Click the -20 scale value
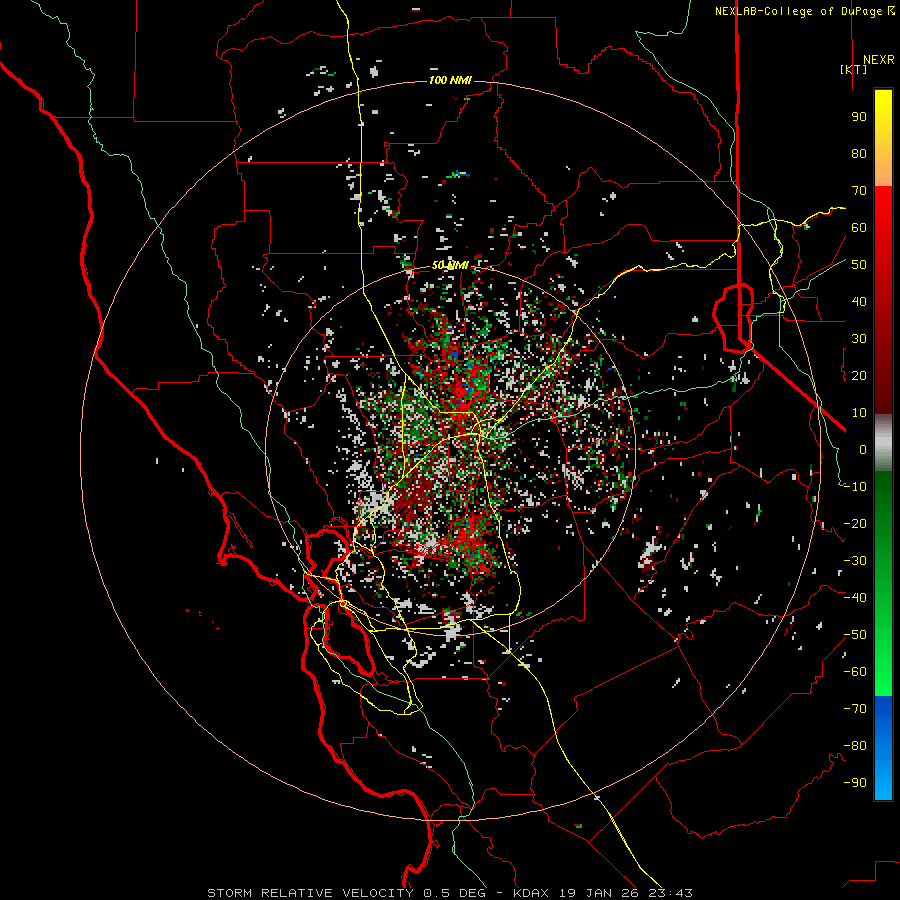Screen dimensions: 900x900 coord(855,524)
